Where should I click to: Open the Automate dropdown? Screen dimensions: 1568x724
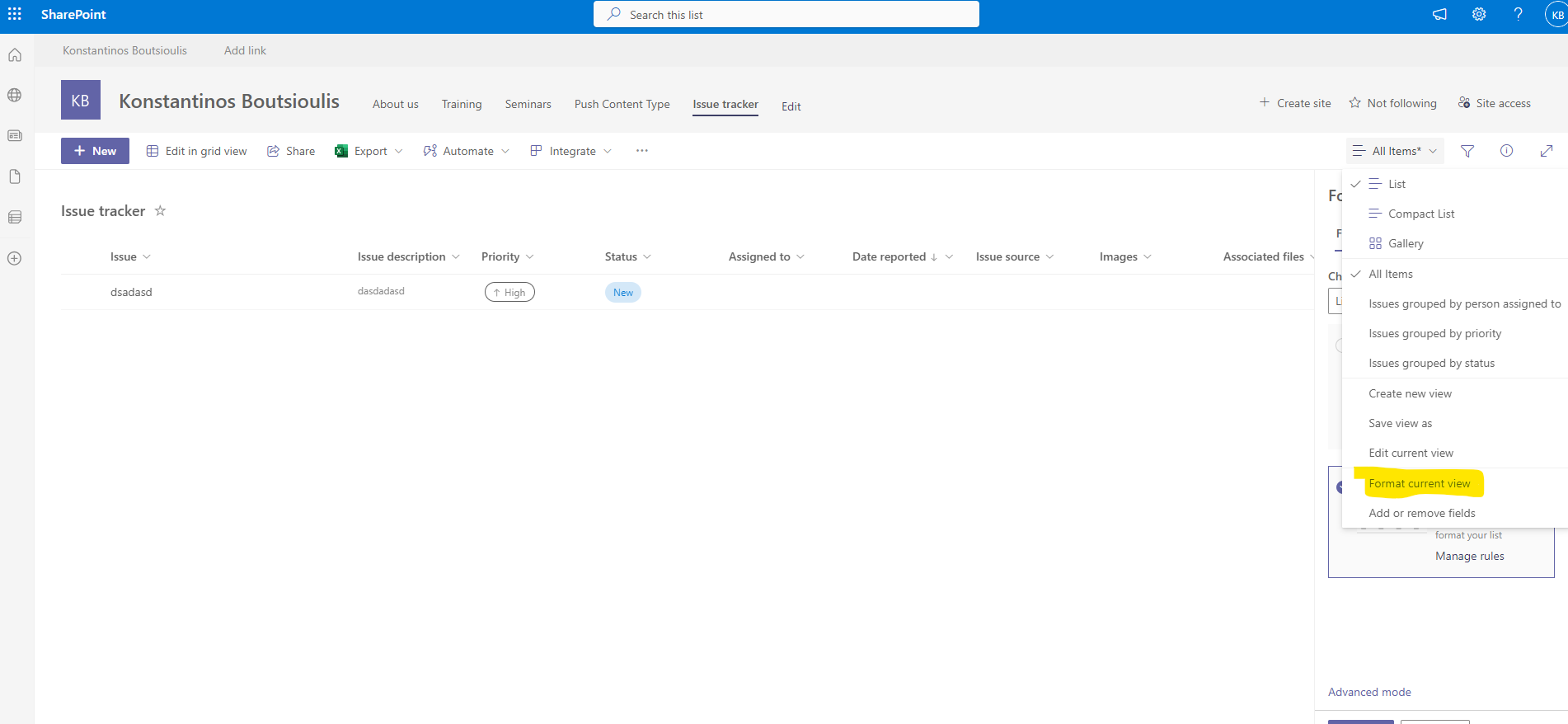[x=467, y=151]
